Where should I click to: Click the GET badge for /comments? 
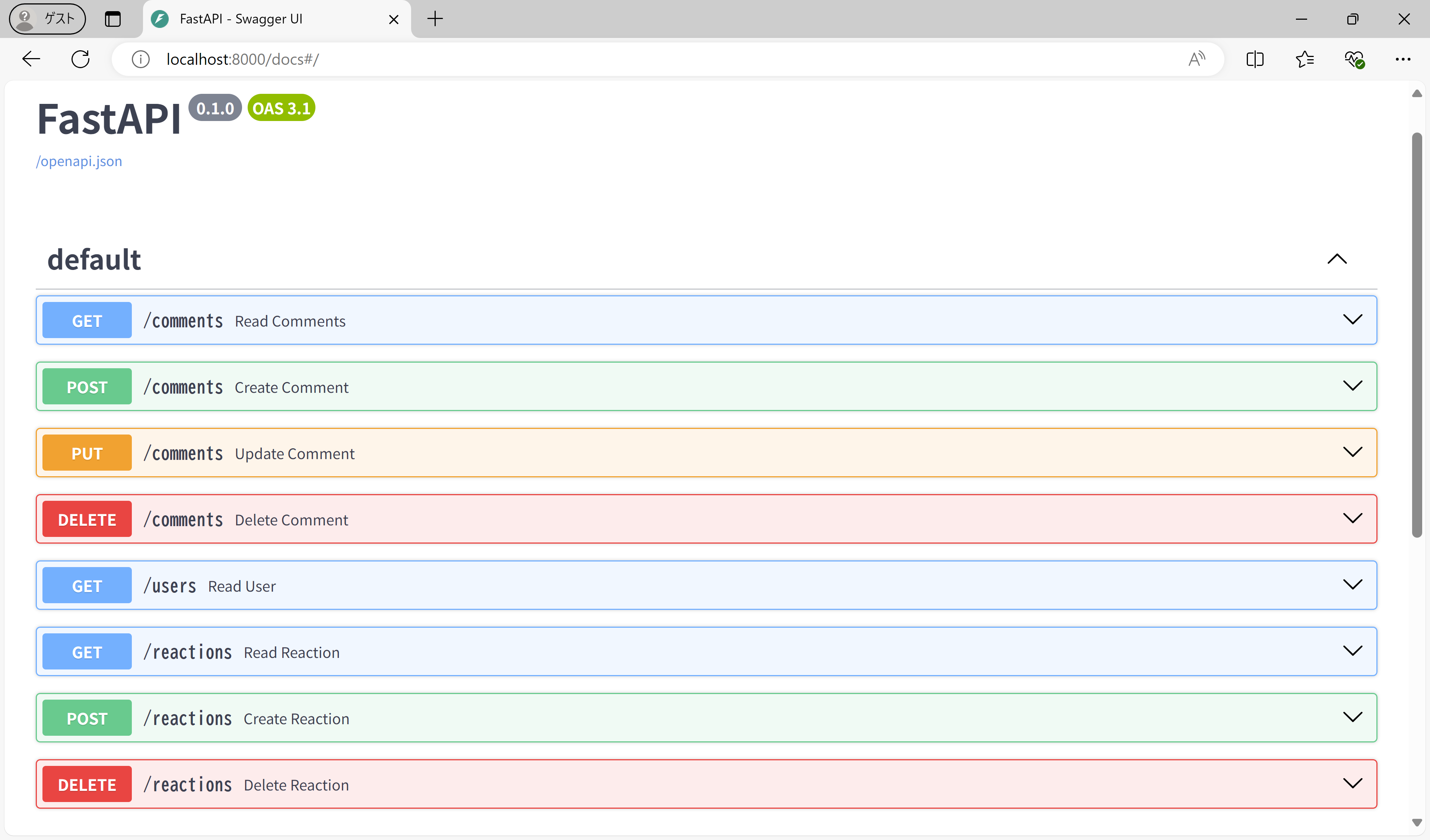point(87,320)
